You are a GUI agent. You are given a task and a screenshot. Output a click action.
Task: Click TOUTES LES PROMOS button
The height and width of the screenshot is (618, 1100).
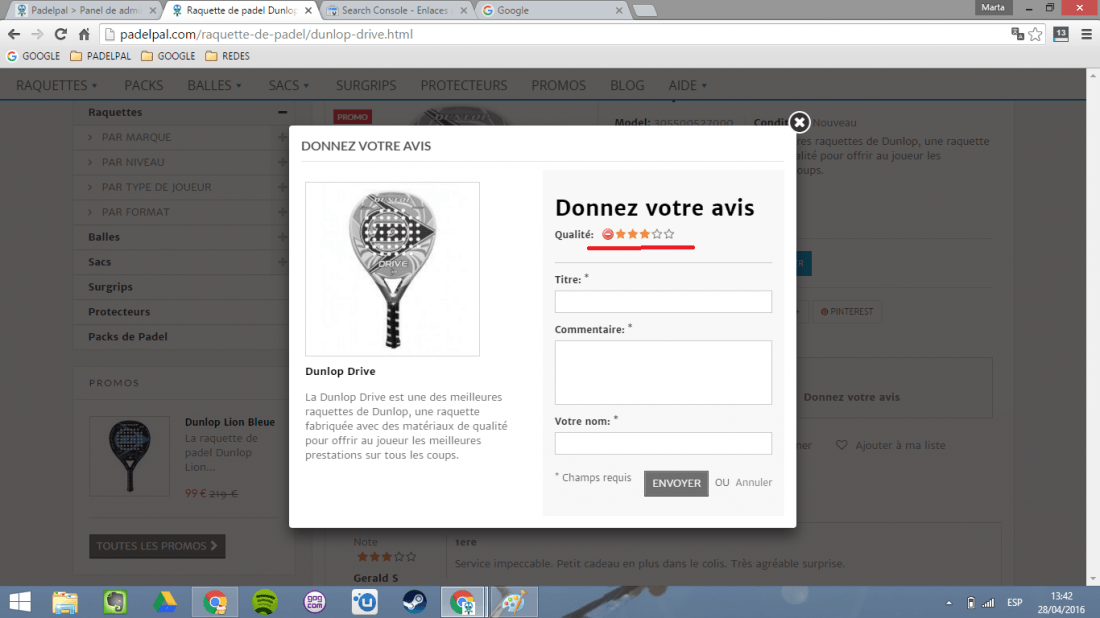point(157,546)
